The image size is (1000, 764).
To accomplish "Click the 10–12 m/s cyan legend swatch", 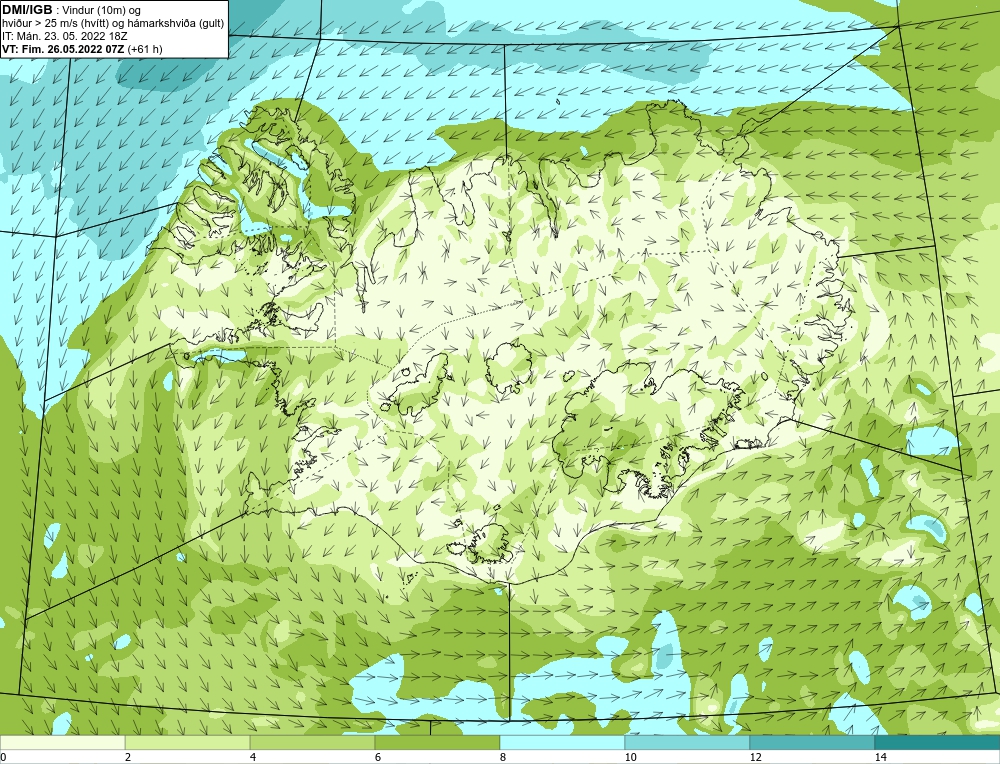I will click(x=688, y=742).
